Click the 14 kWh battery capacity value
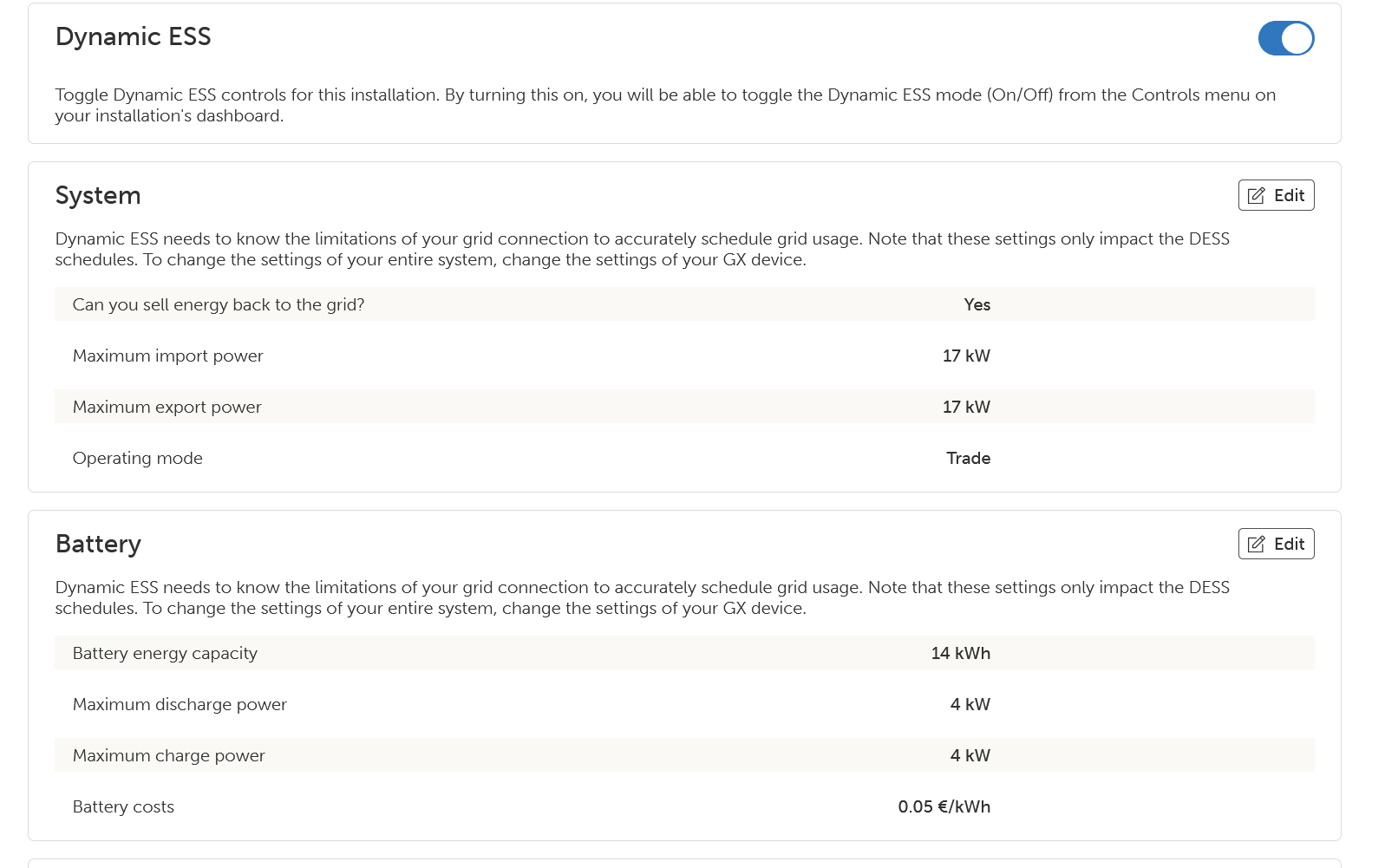 coord(960,653)
